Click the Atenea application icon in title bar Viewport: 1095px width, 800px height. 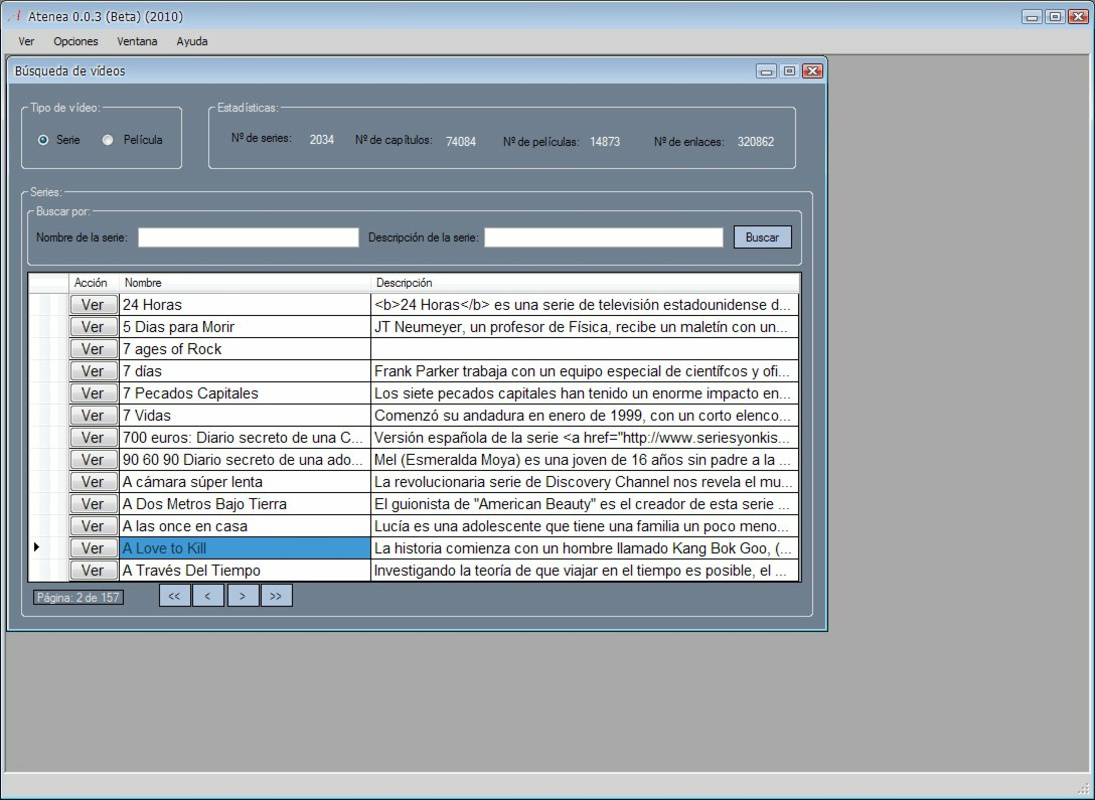click(15, 16)
